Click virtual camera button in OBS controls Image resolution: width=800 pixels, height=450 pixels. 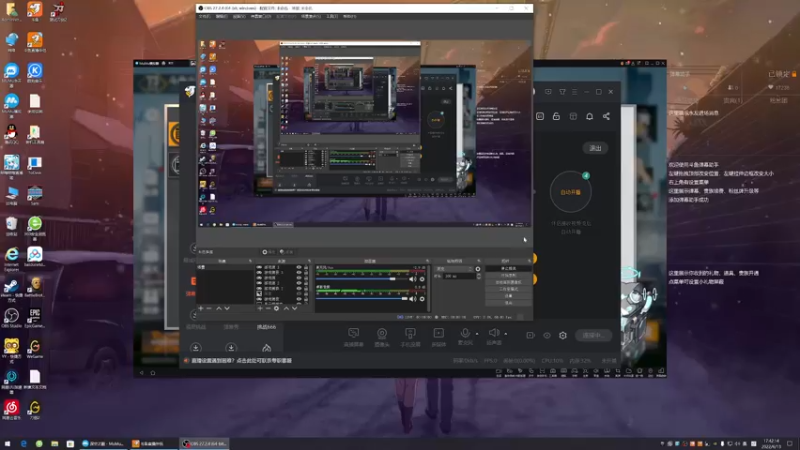508,282
